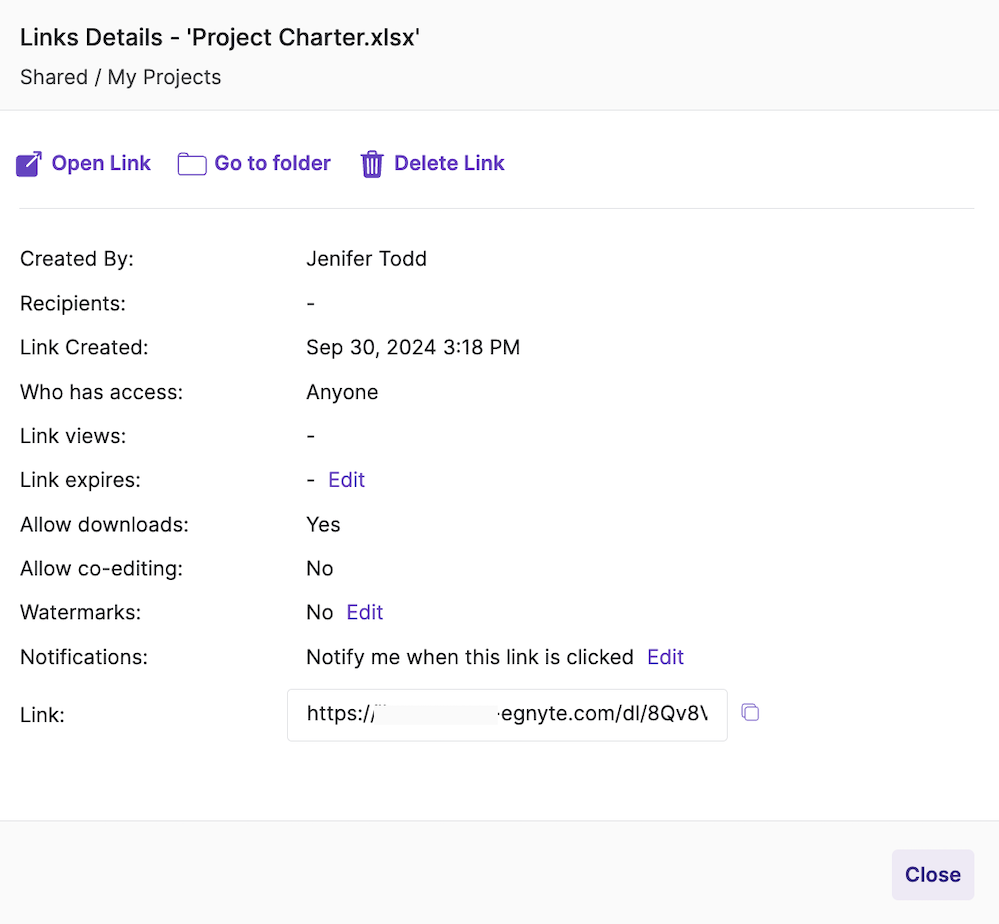Open the link via 'Open Link' text
This screenshot has width=999, height=924.
(101, 163)
